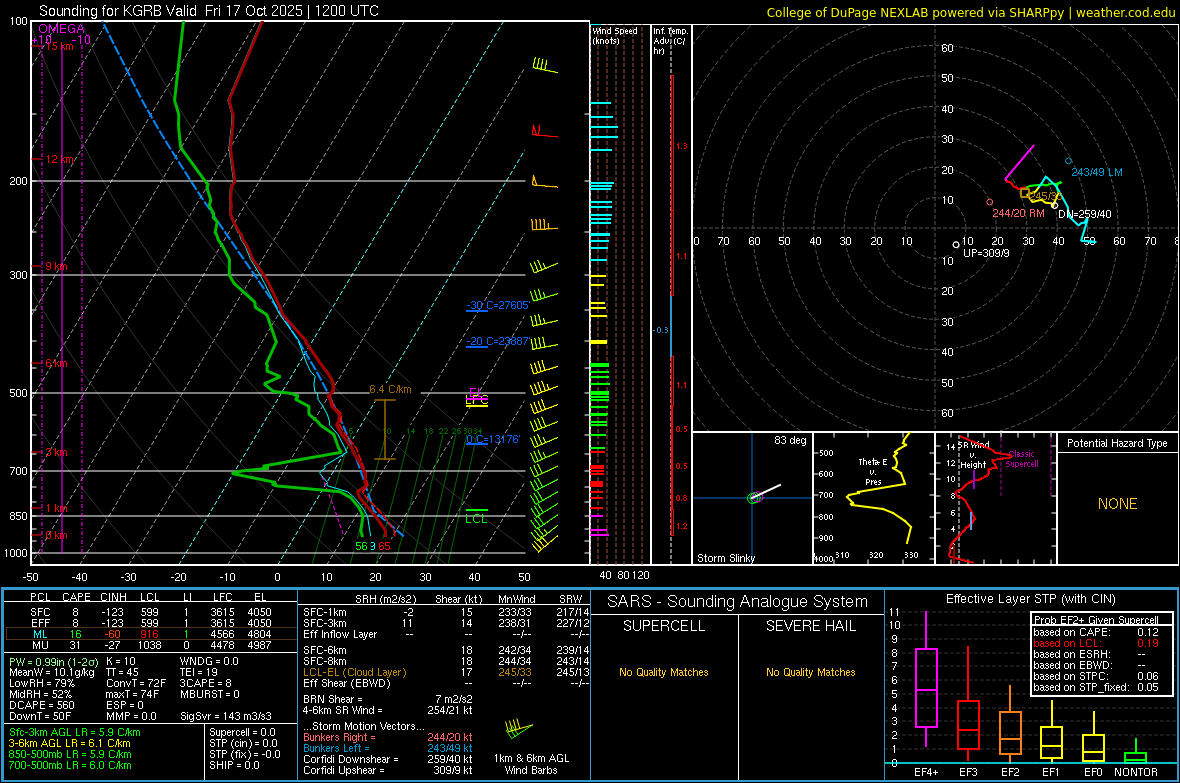
Task: Click the Storm Slinky panel label
Action: pos(725,558)
